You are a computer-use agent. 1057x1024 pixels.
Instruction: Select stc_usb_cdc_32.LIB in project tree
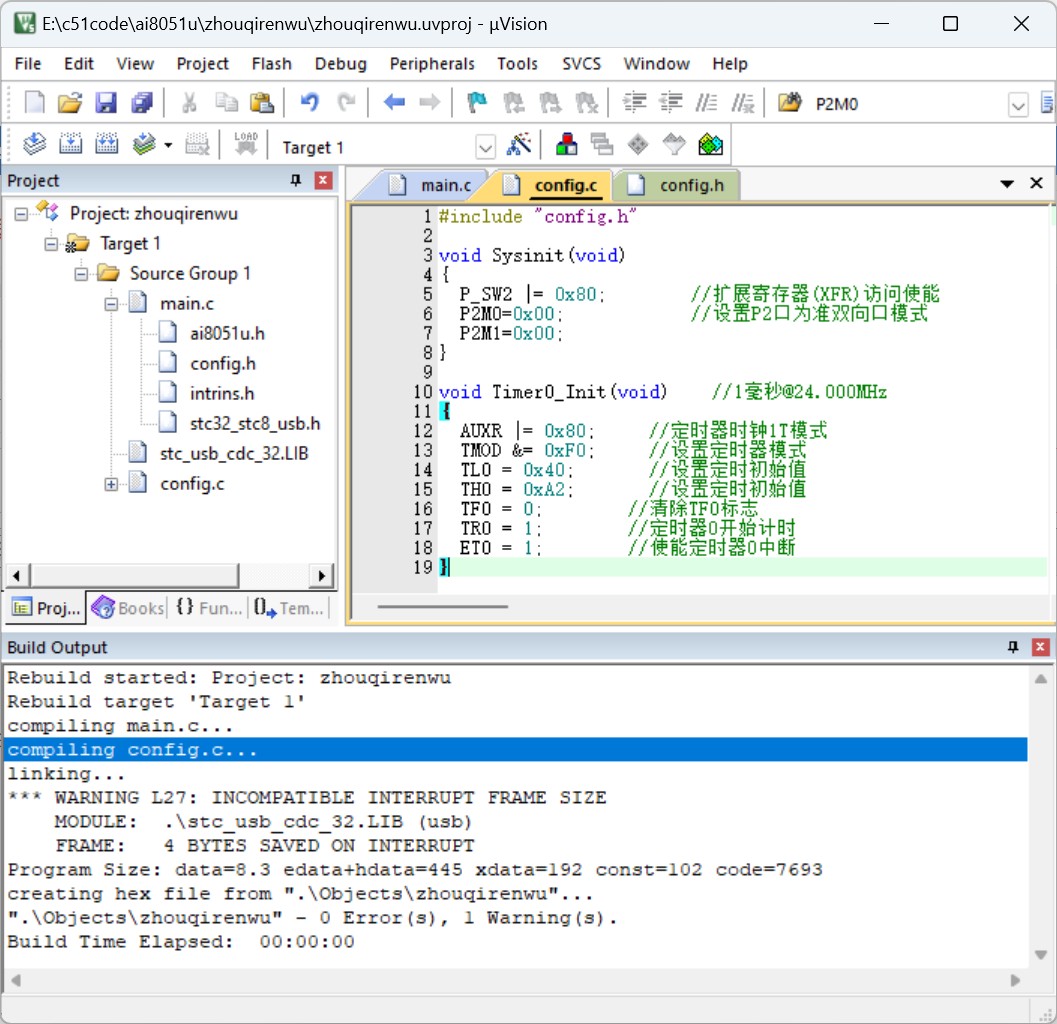234,454
